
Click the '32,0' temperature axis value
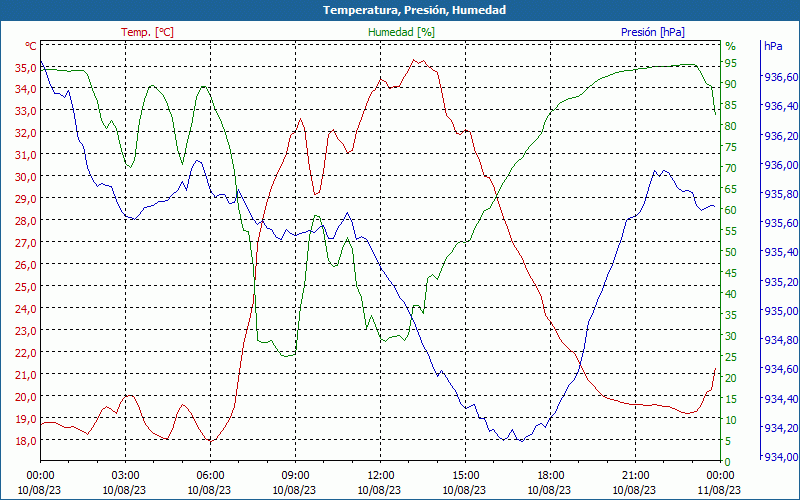click(x=26, y=133)
